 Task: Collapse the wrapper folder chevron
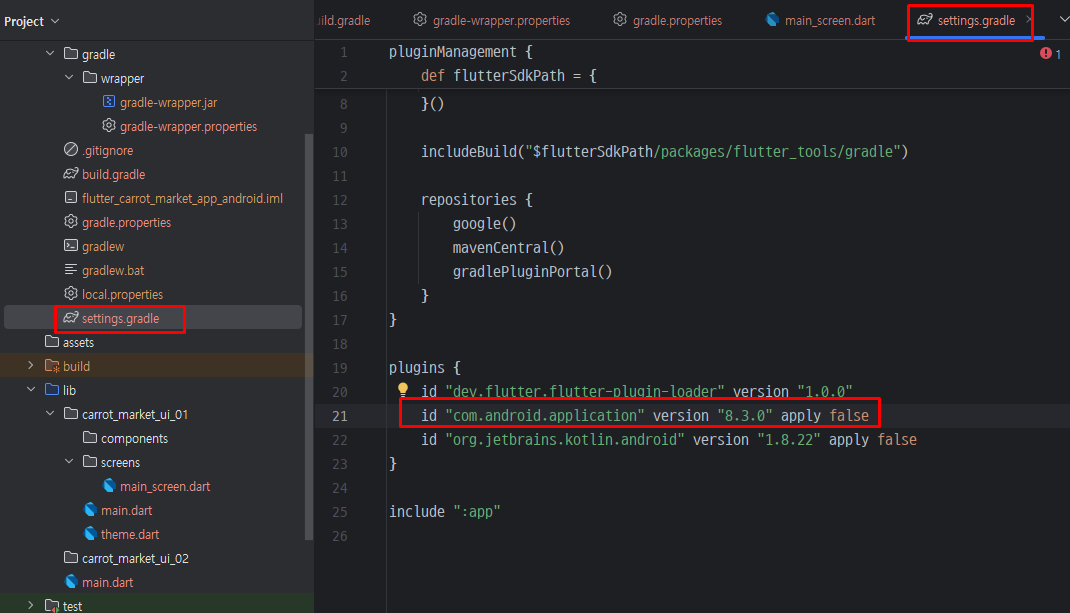(69, 77)
